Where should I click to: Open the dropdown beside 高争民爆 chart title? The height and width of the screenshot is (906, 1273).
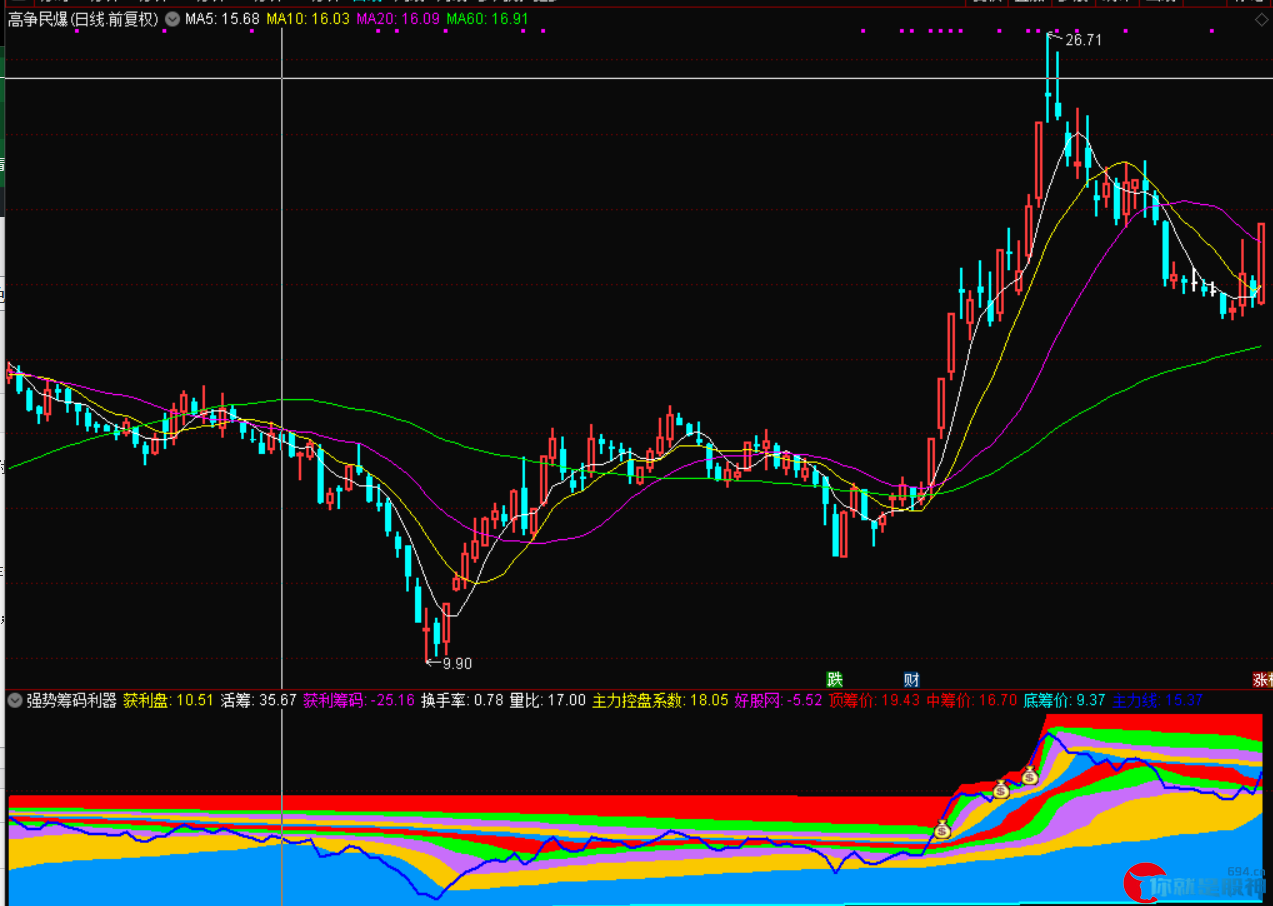coord(172,19)
